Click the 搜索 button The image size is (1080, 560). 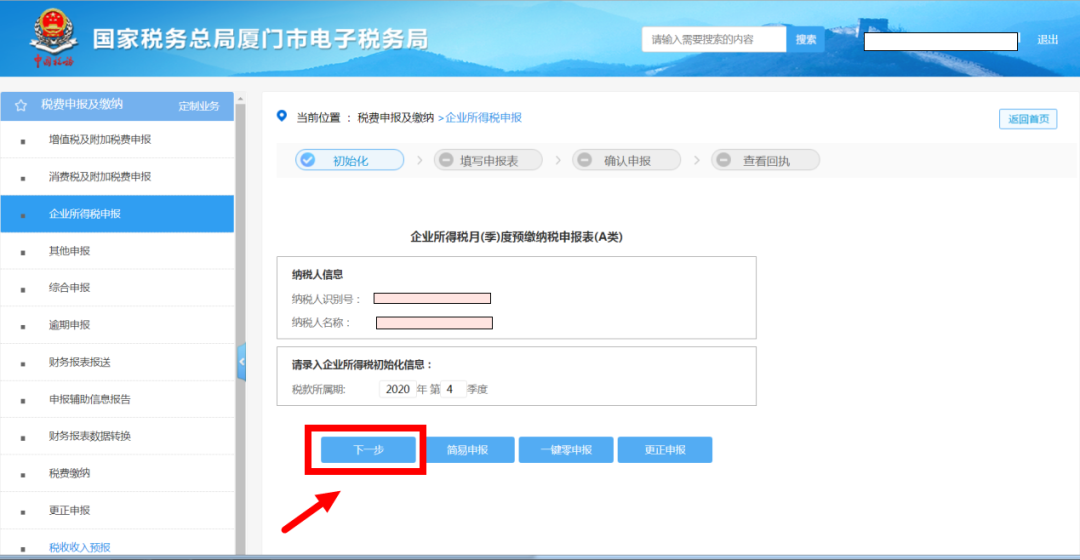click(806, 39)
